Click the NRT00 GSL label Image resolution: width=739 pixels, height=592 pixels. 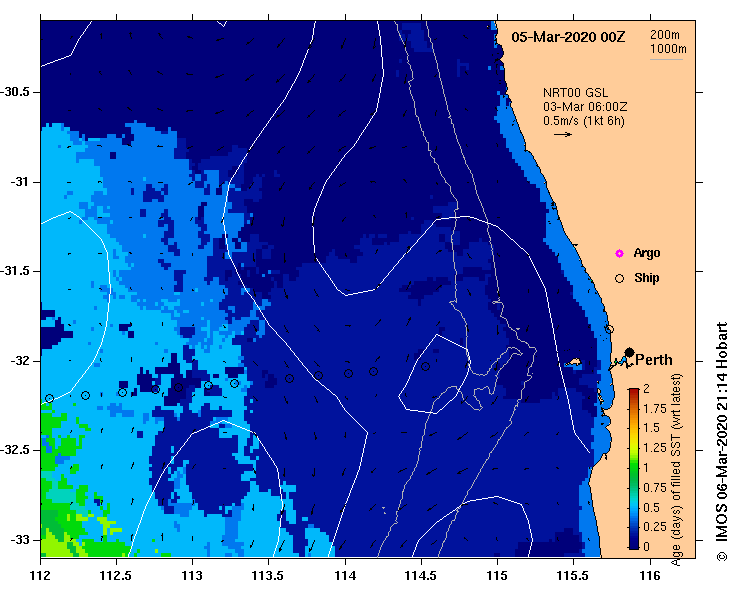(x=575, y=92)
